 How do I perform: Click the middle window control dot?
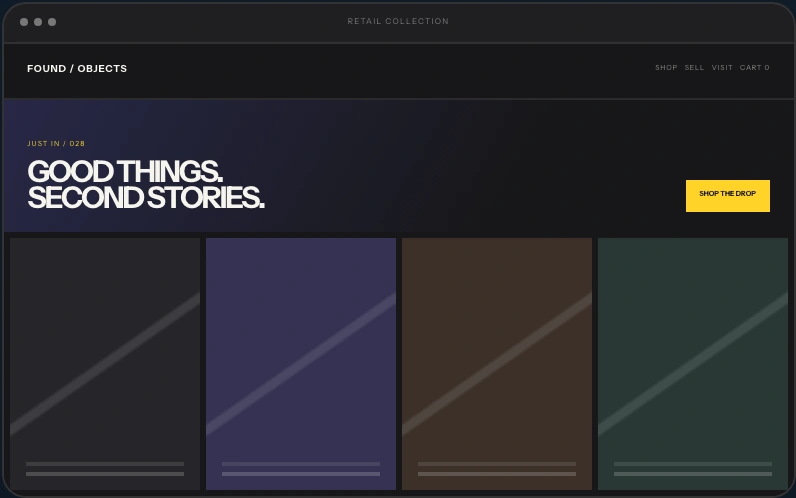(38, 22)
